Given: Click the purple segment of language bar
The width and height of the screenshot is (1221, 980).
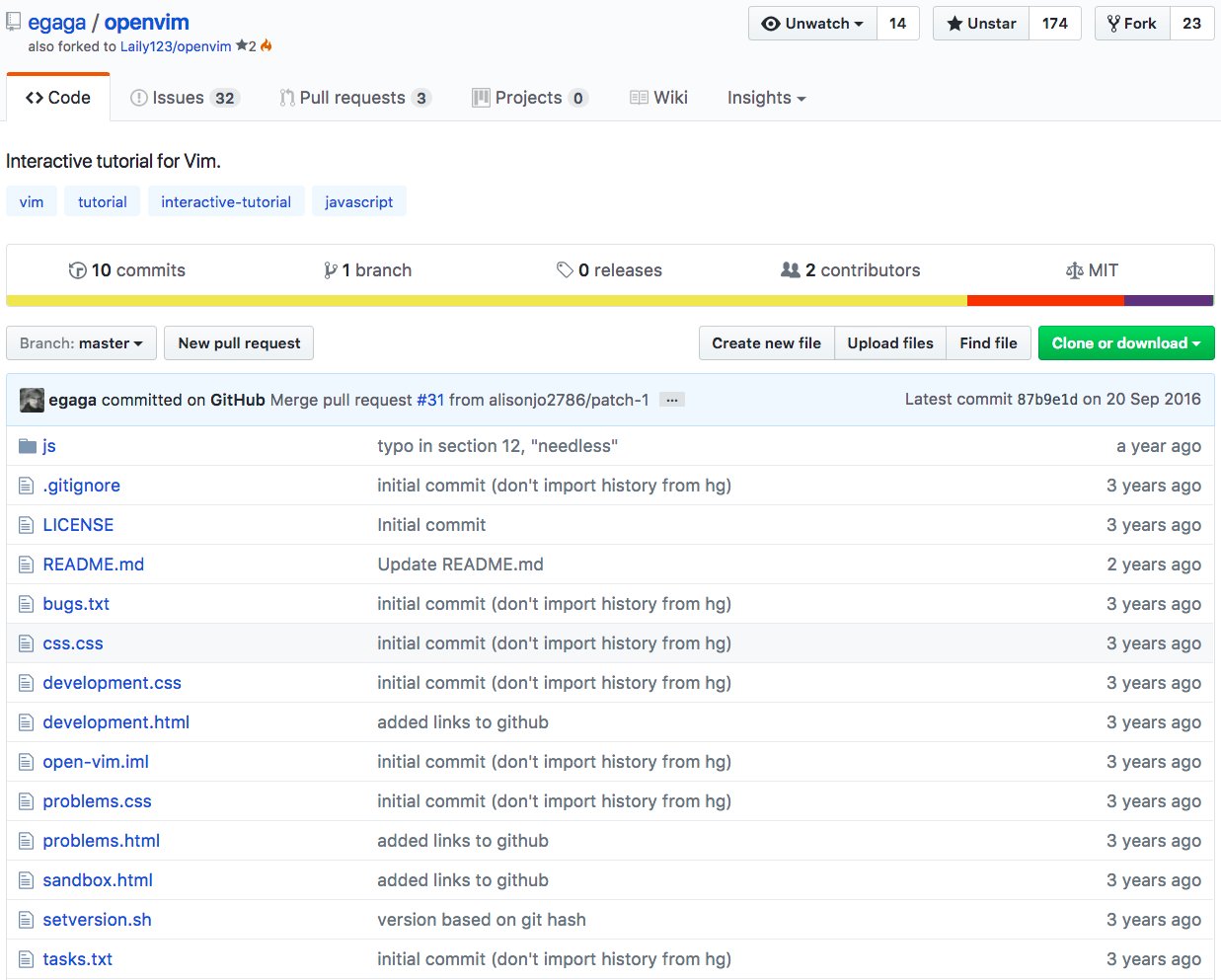Looking at the screenshot, I should click(1169, 301).
